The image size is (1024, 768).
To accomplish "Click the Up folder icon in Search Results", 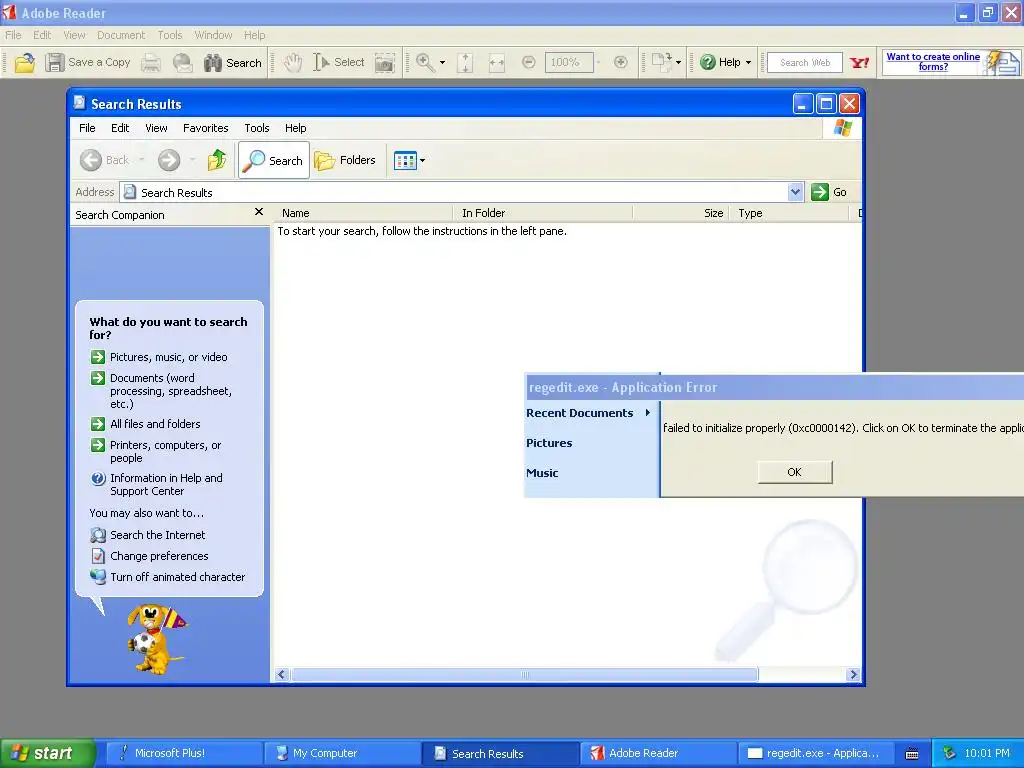I will [217, 160].
